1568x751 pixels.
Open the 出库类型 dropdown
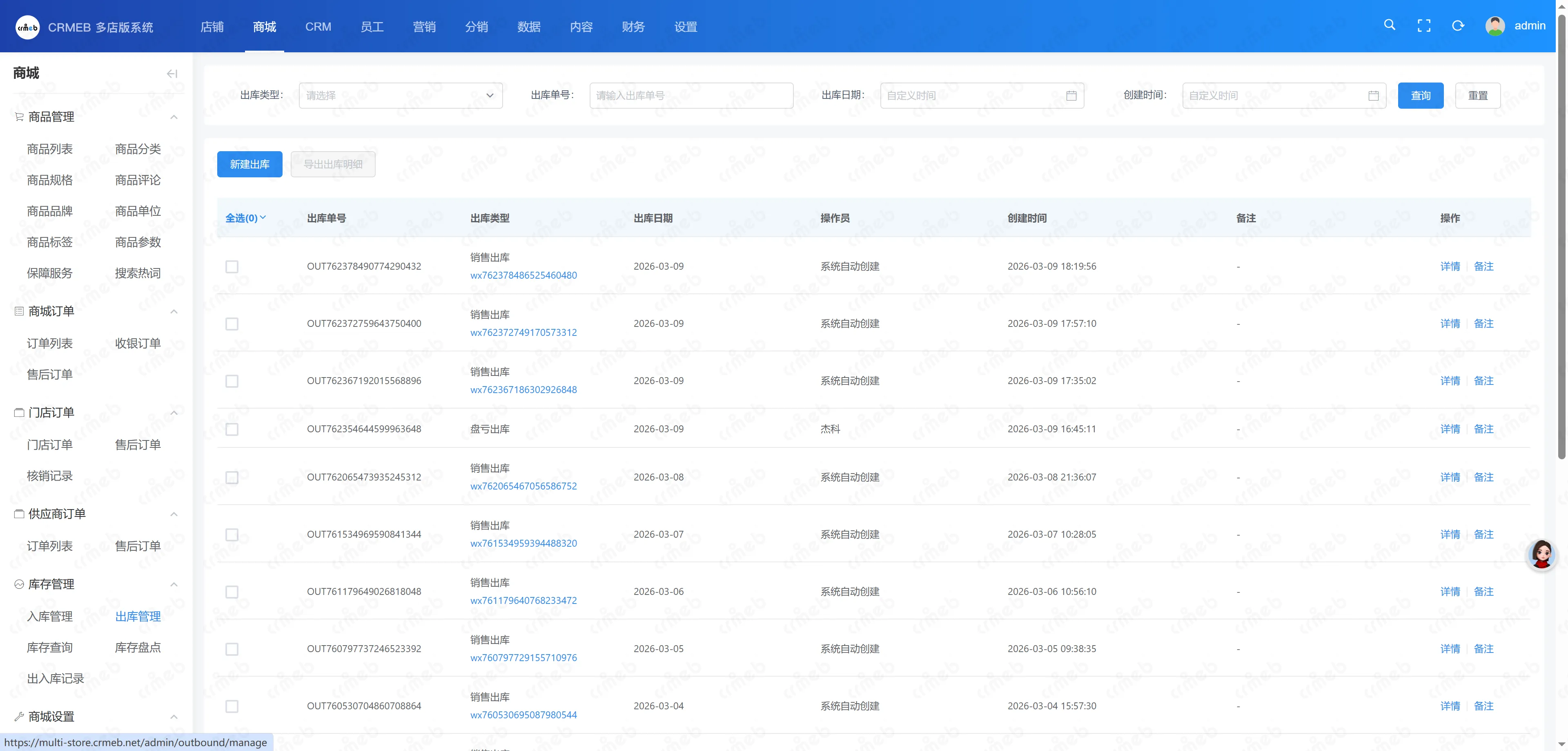(x=401, y=96)
